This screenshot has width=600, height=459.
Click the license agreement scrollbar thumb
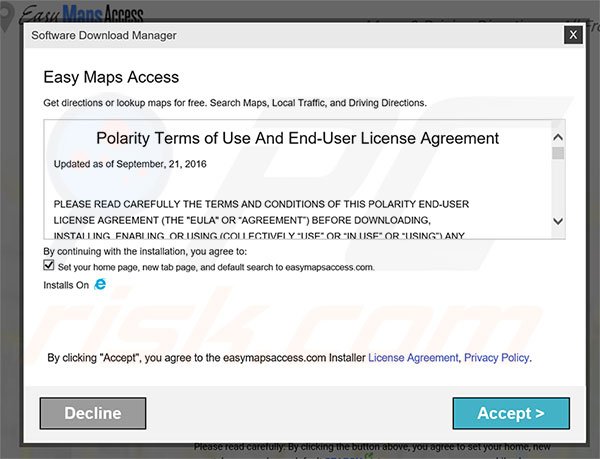point(558,153)
